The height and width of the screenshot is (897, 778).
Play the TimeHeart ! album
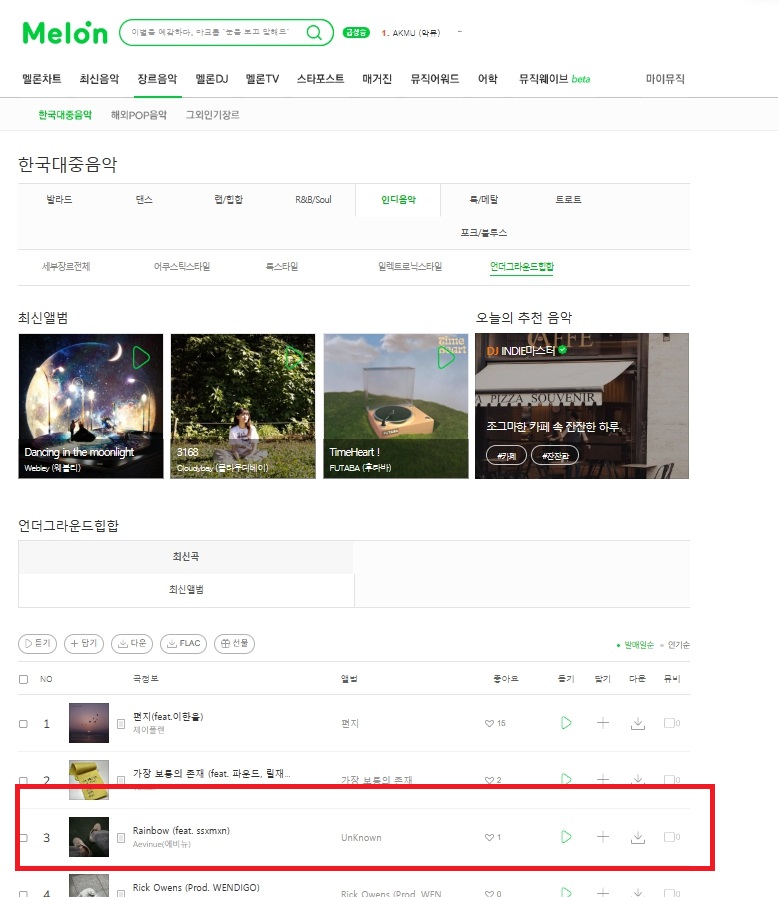446,358
